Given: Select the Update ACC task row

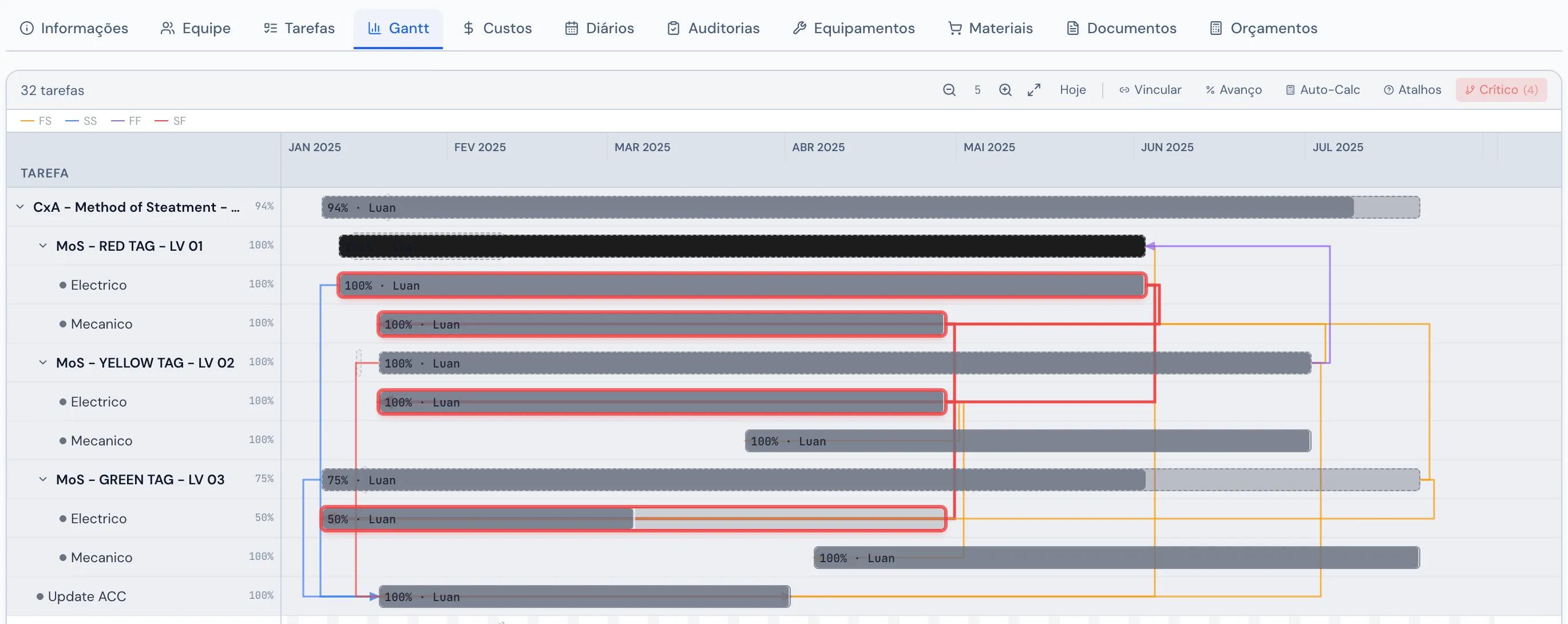Looking at the screenshot, I should [144, 597].
